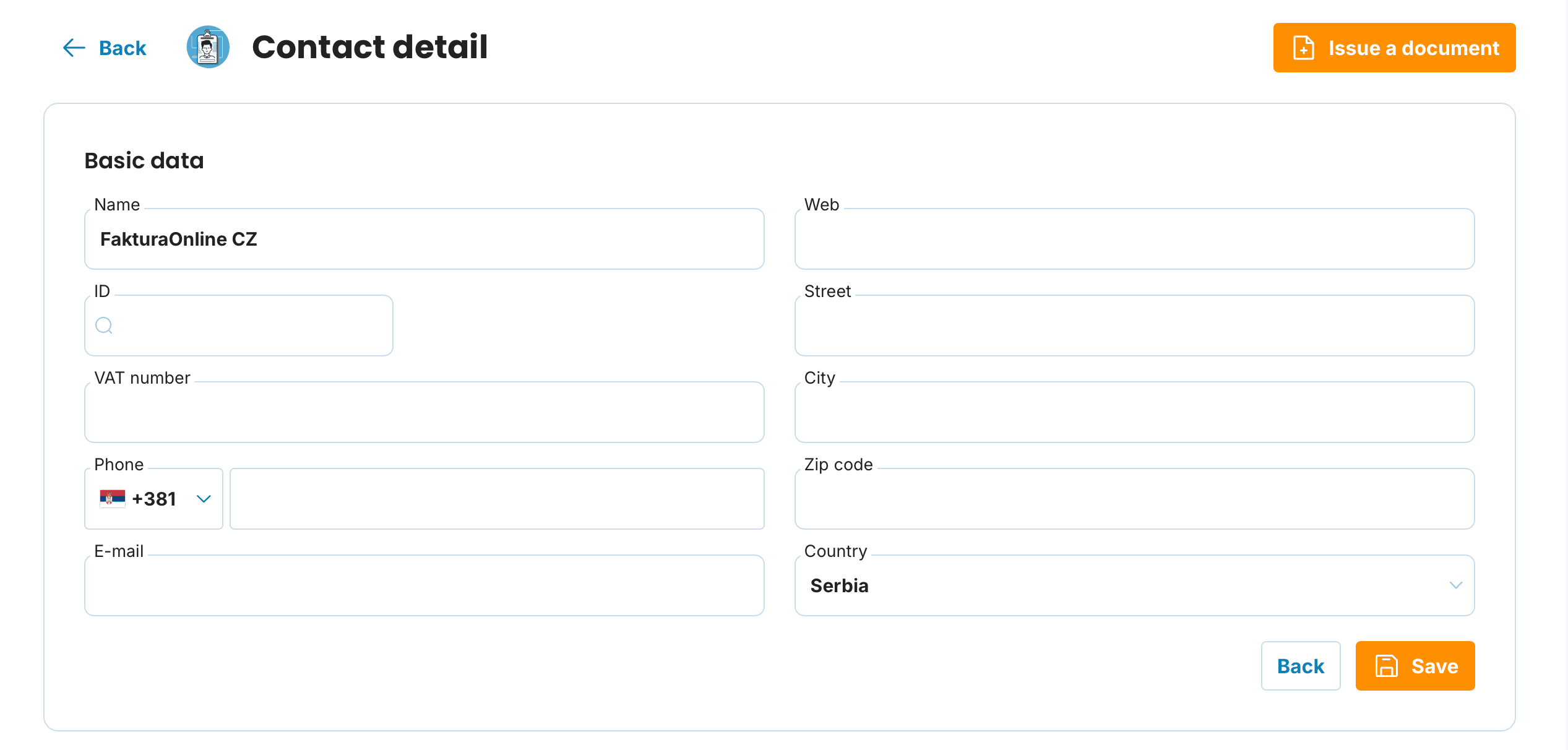This screenshot has height=750, width=1568.
Task: Focus the Street input field
Action: tap(1134, 325)
